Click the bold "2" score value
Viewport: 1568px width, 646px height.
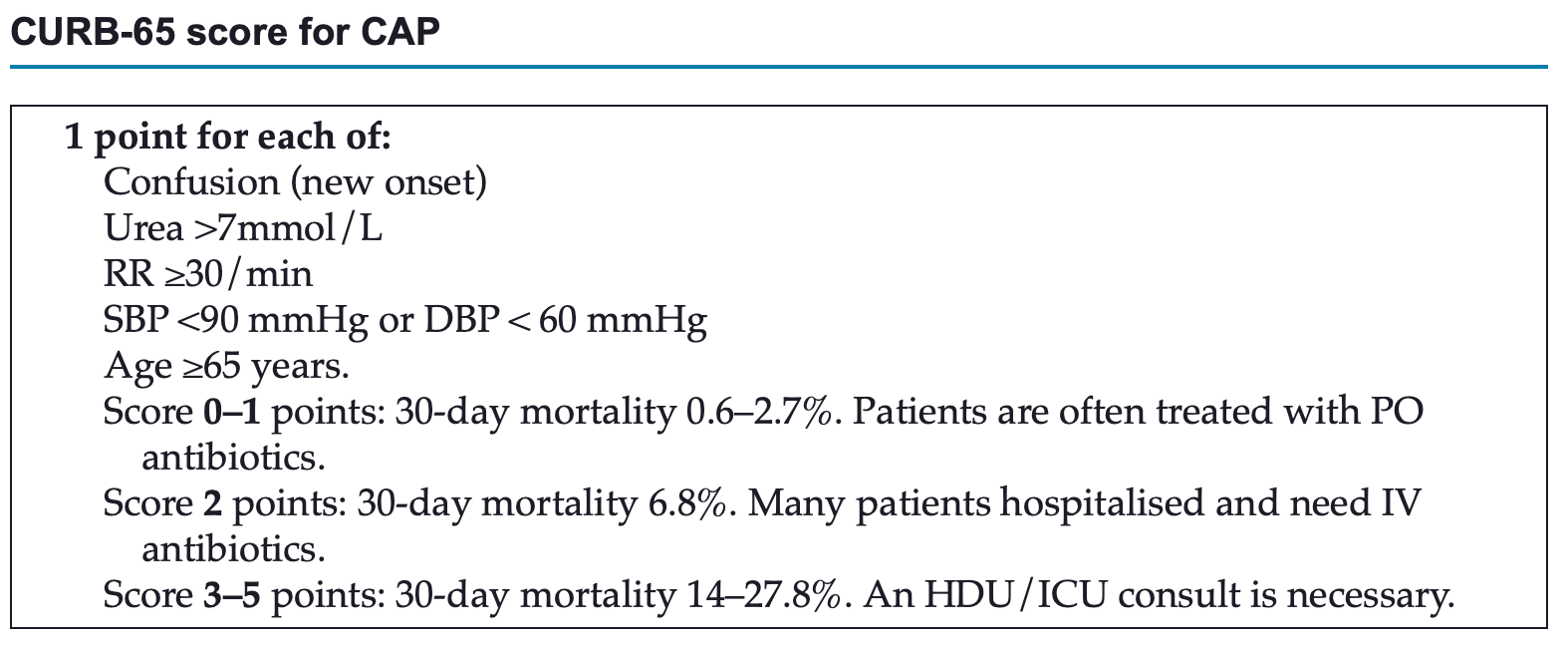213,503
